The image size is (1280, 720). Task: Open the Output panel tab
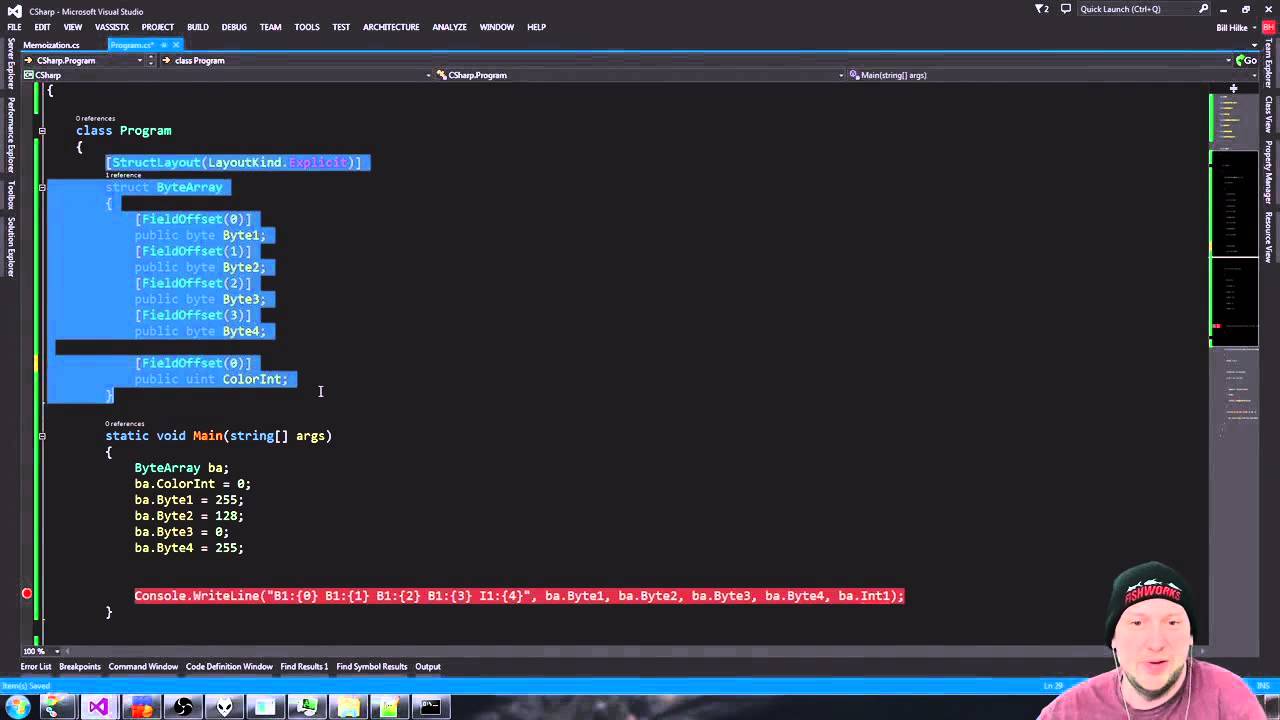point(428,667)
